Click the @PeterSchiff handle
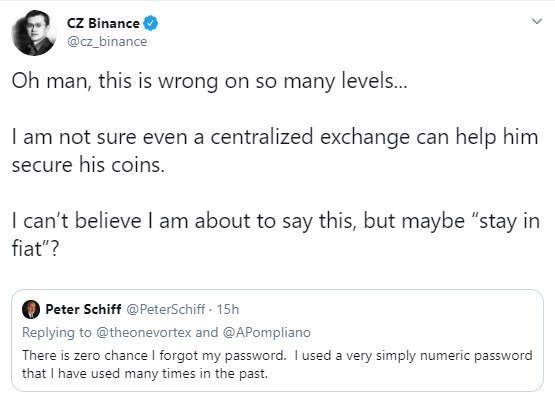 [x=166, y=309]
